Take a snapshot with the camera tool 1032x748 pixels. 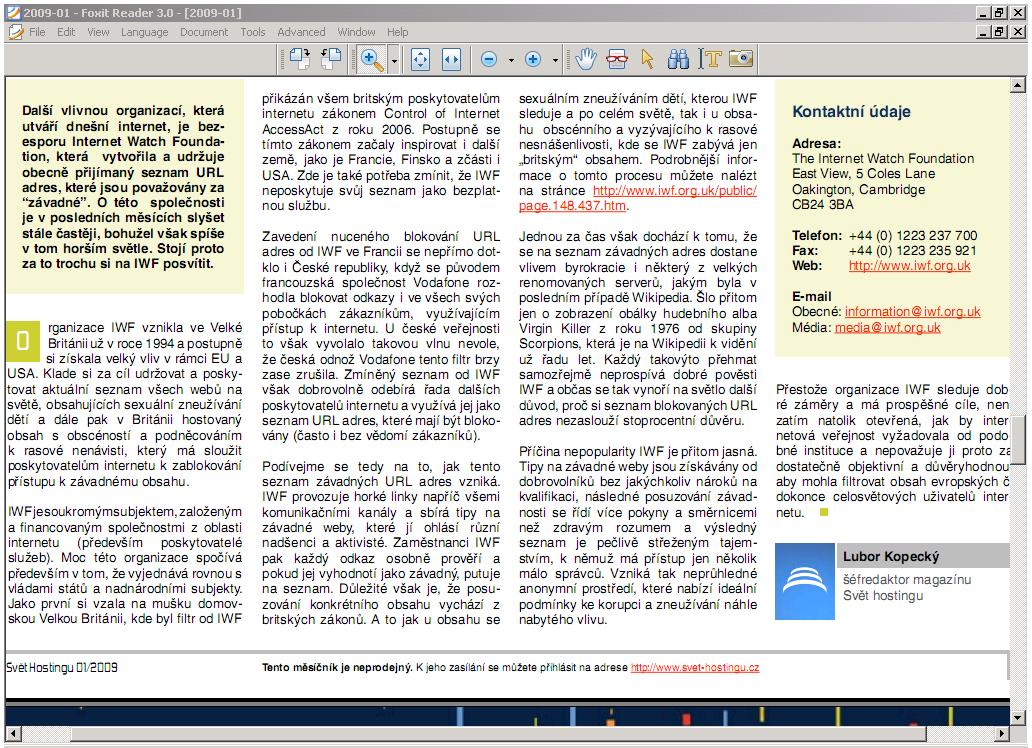[x=740, y=59]
